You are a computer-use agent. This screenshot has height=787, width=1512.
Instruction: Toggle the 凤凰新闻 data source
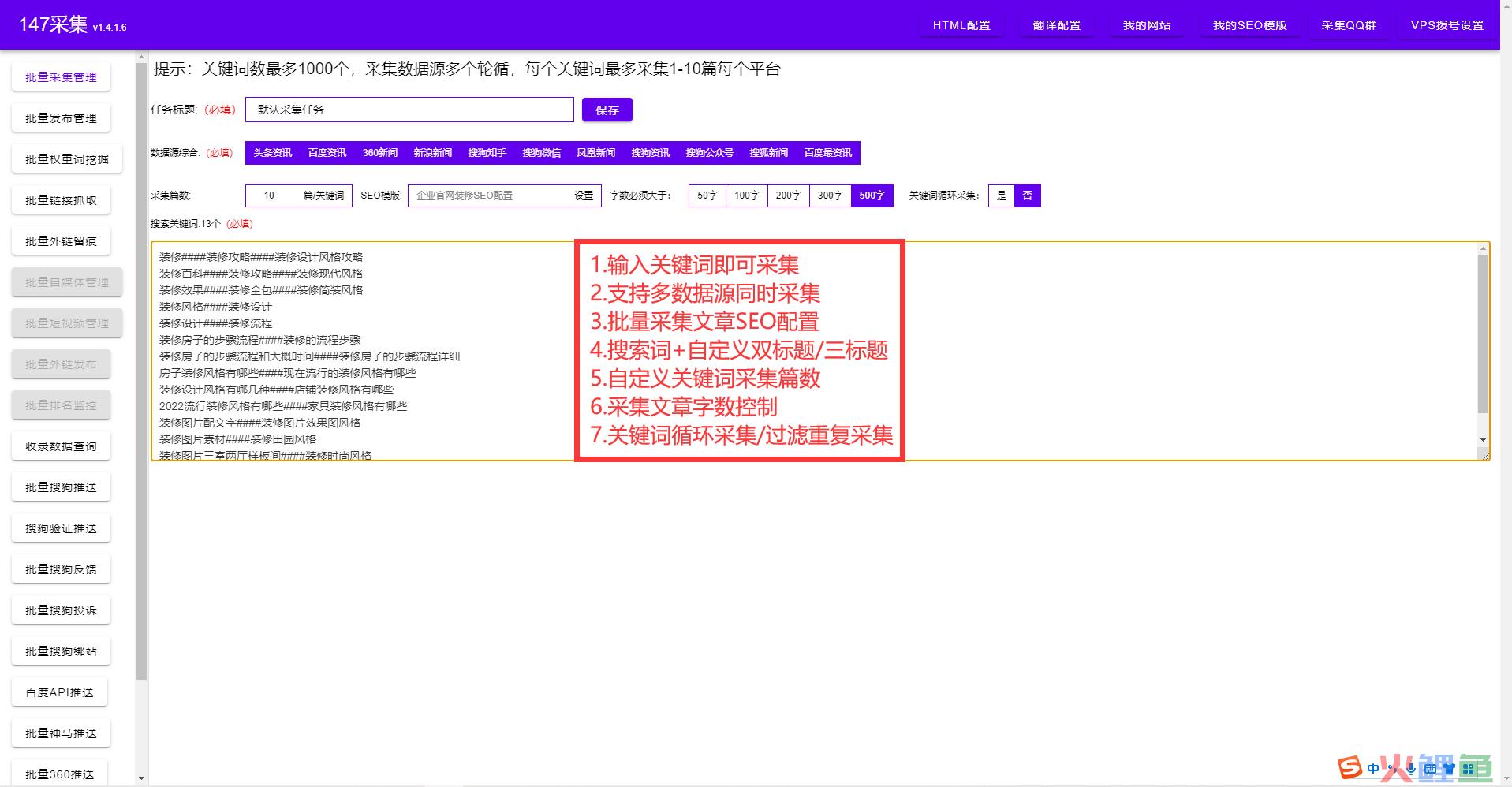(x=595, y=153)
